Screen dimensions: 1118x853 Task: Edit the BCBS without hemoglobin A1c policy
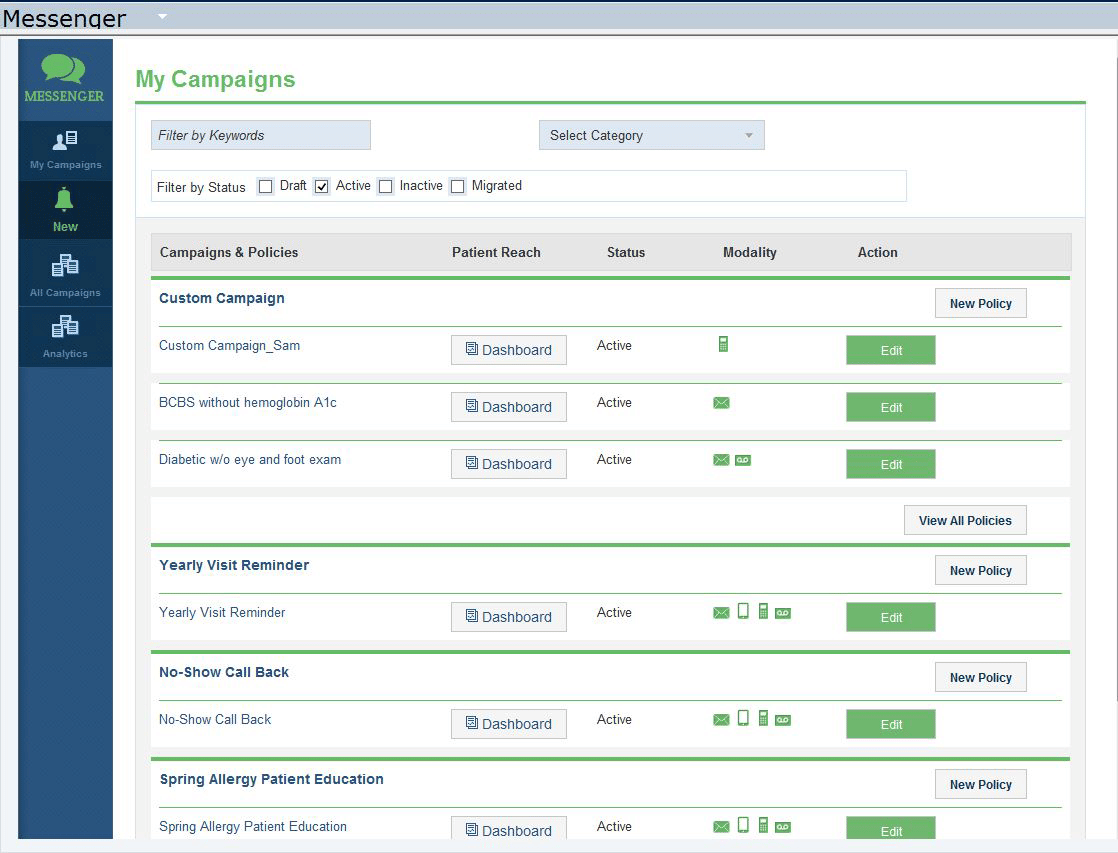pos(891,407)
